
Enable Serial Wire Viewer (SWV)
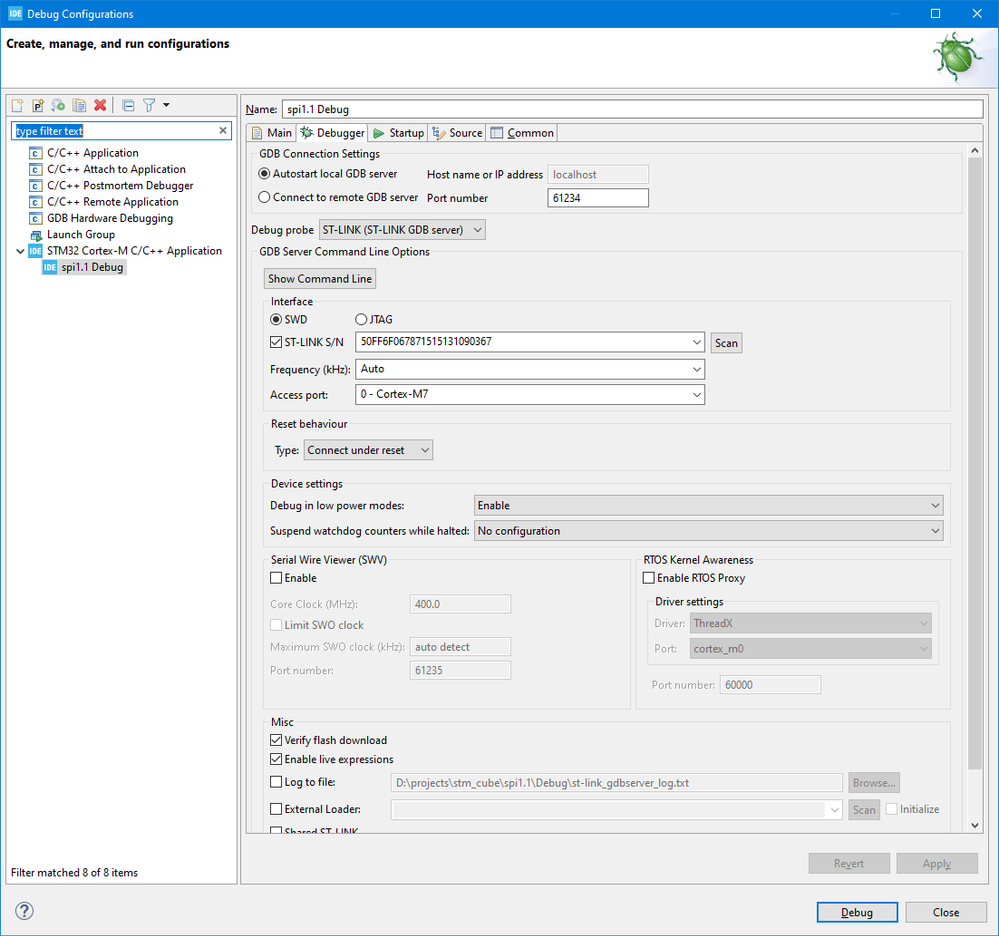(276, 578)
